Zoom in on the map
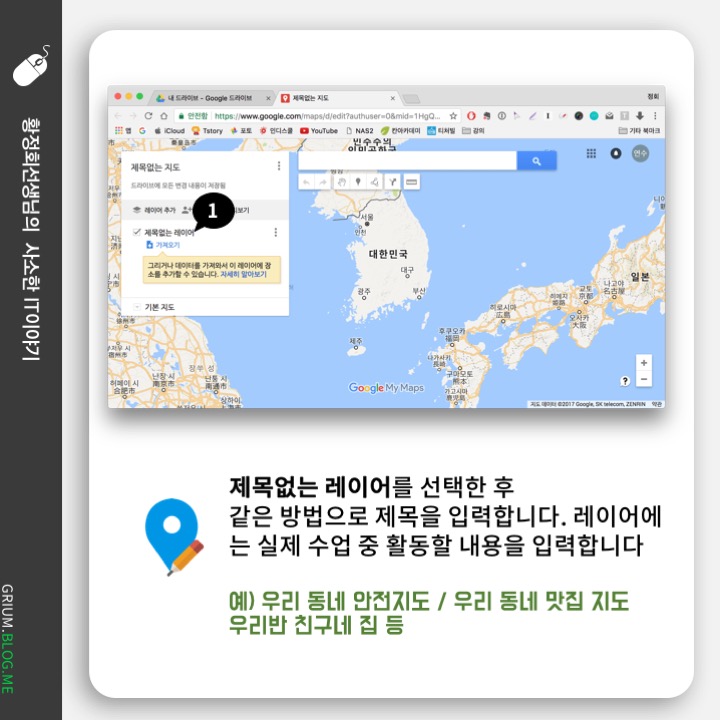 coord(643,363)
